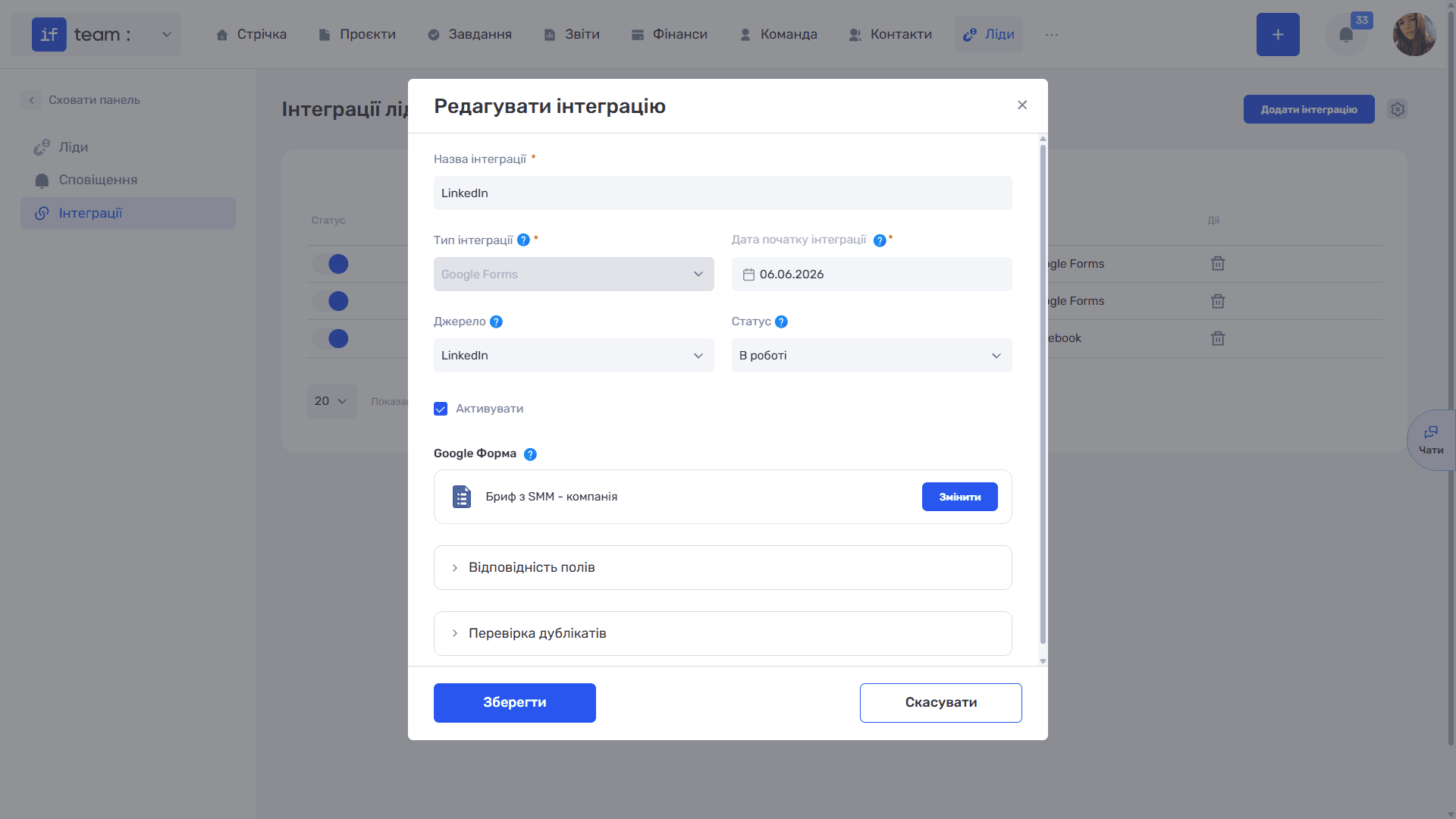Open the Фінанси menu item
Image resolution: width=1456 pixels, height=819 pixels.
670,35
